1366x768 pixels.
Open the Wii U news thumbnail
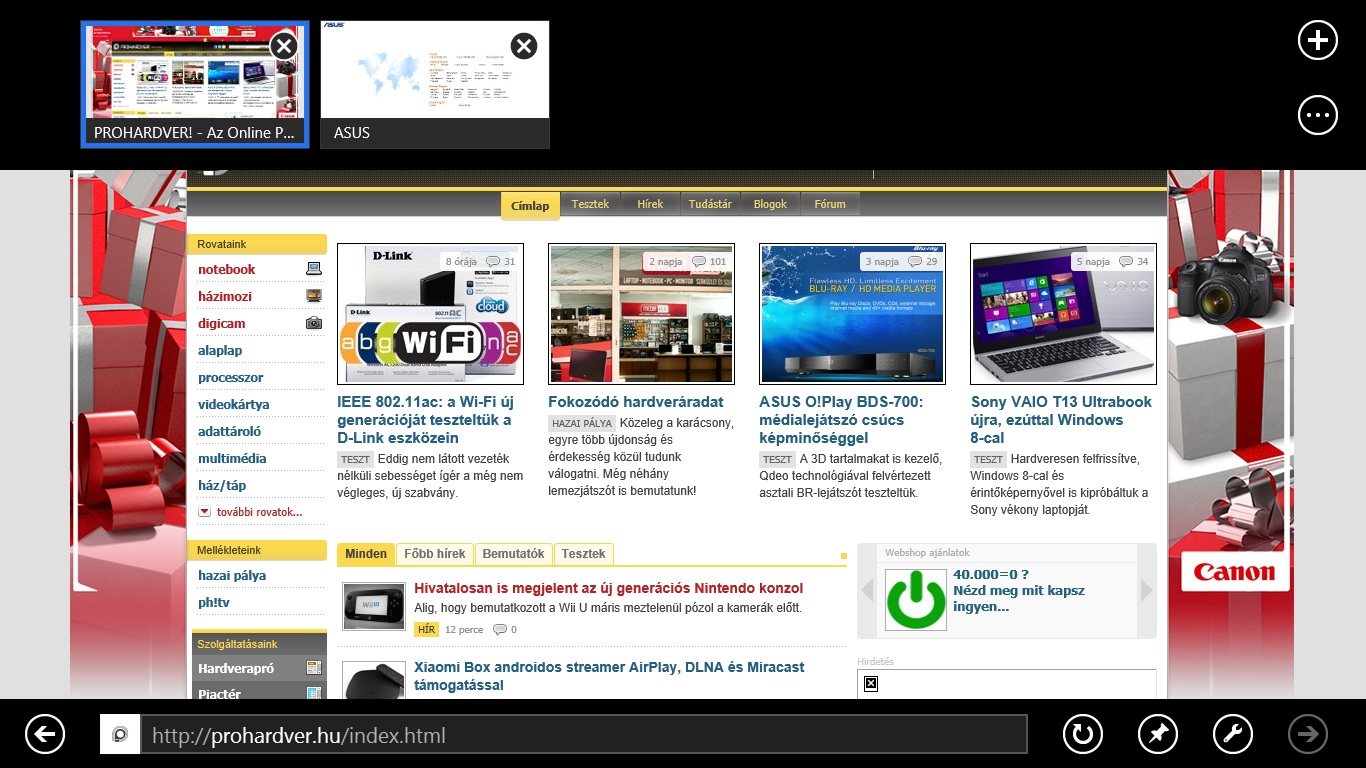tap(374, 607)
